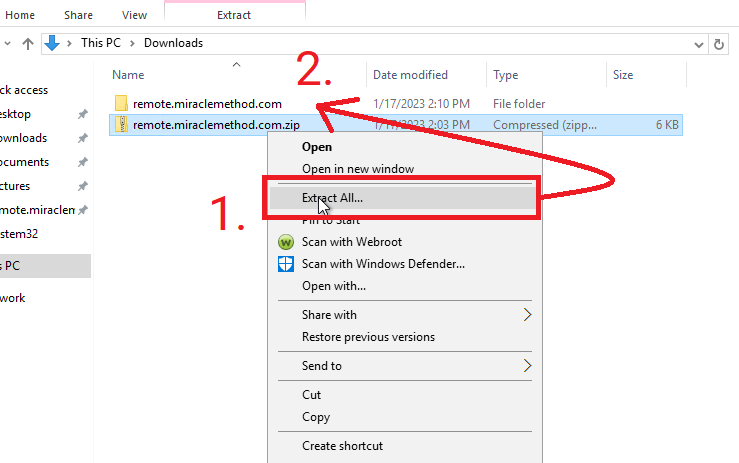Screen dimensions: 739x463
Task: Open the Share ribbon tab
Action: (x=78, y=16)
